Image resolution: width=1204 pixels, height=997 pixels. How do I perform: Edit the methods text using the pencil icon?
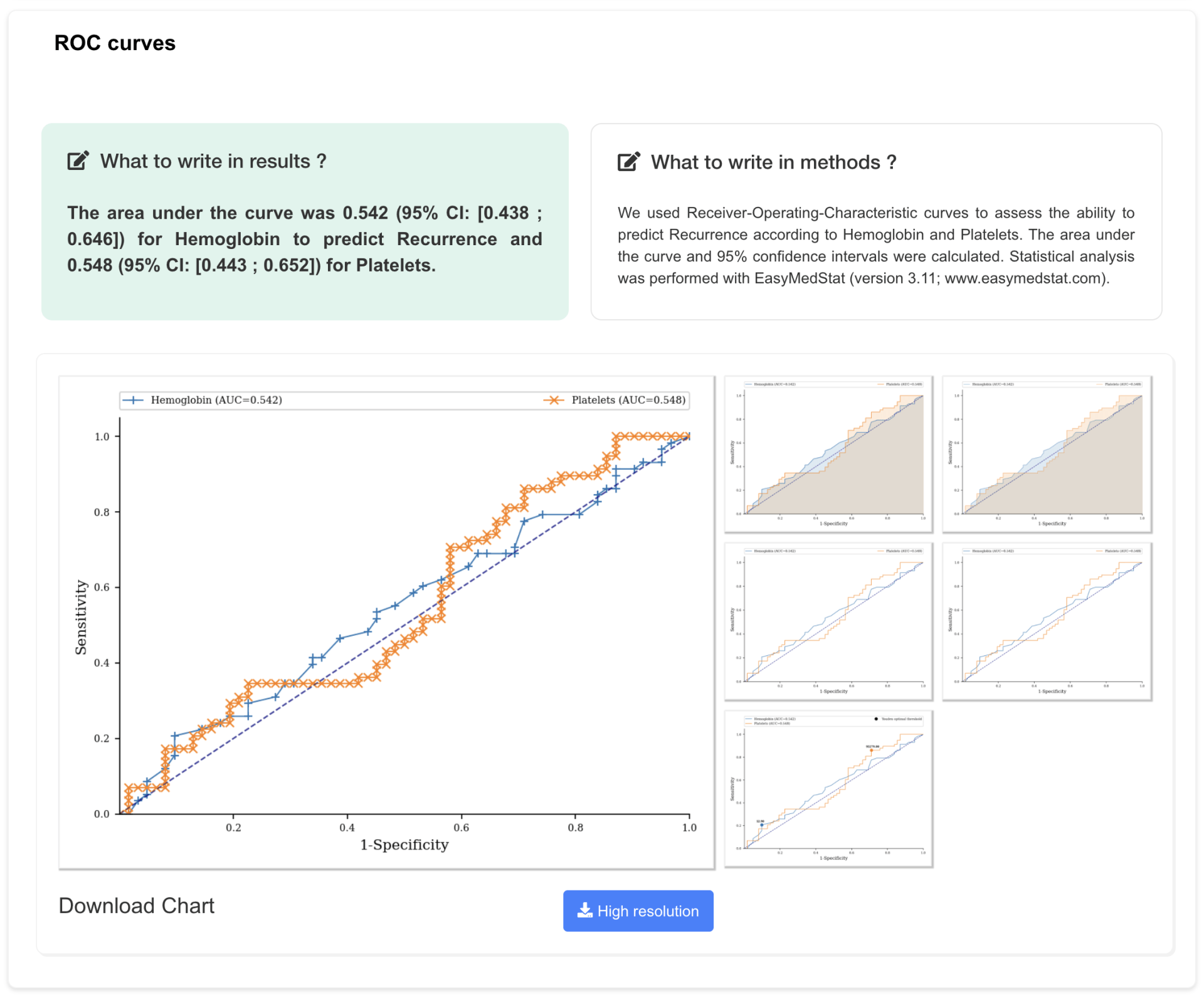coord(629,161)
